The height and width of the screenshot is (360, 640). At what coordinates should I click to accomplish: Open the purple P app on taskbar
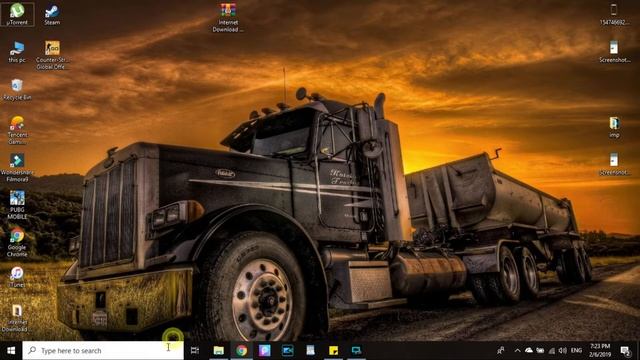(x=264, y=351)
